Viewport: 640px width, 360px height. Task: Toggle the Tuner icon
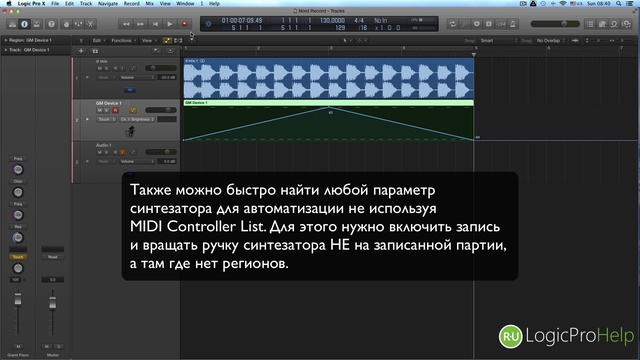click(464, 24)
